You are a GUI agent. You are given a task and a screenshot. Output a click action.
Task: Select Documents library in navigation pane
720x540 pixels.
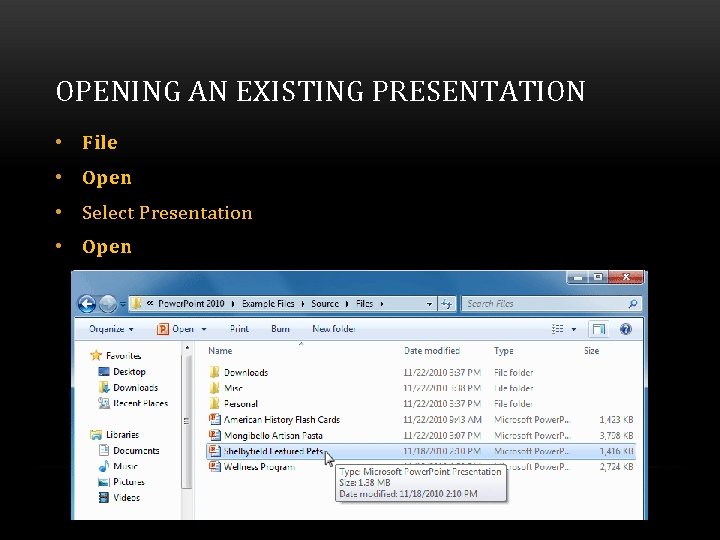tap(136, 450)
